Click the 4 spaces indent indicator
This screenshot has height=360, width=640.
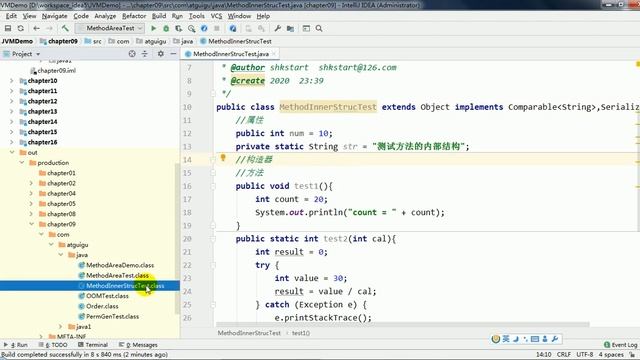[x=611, y=355]
